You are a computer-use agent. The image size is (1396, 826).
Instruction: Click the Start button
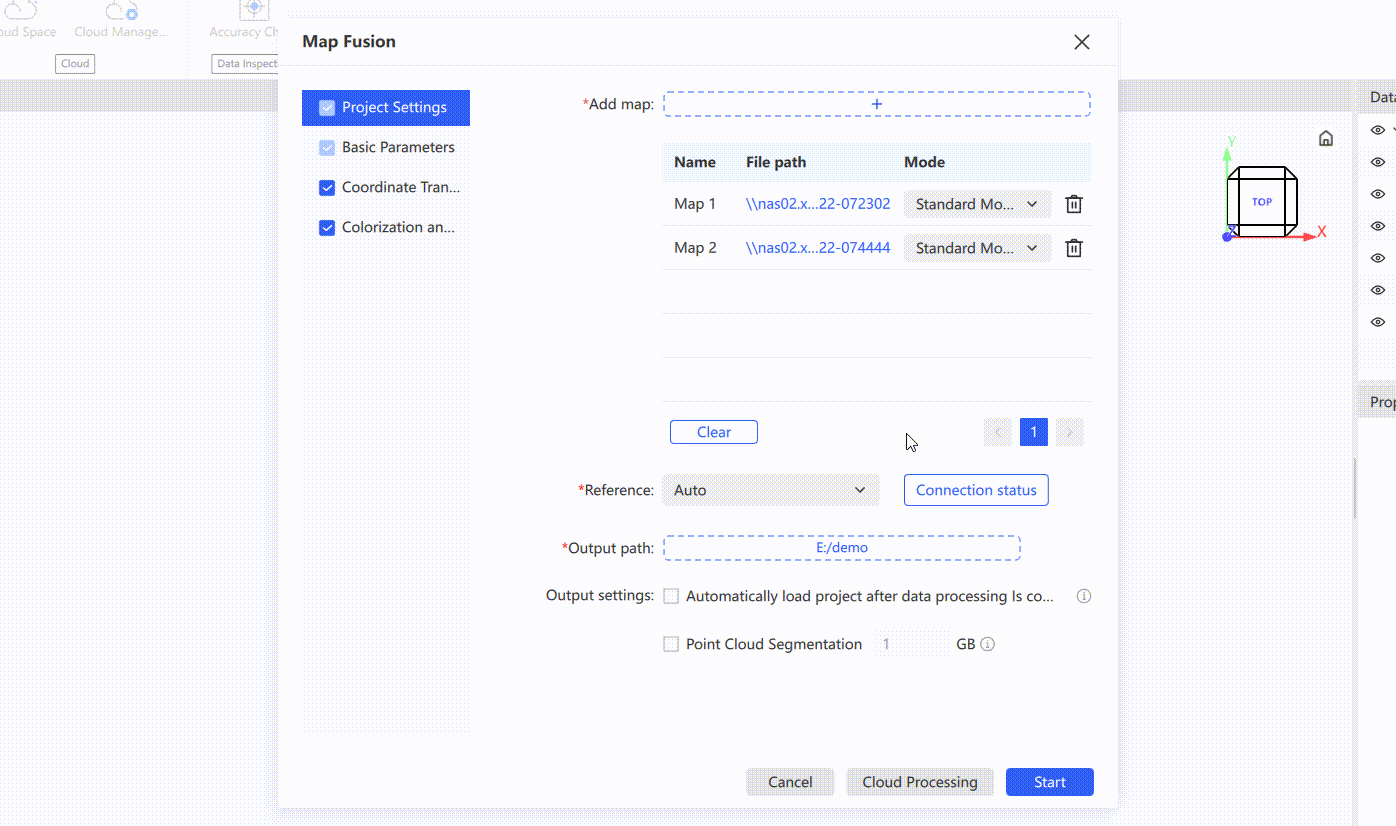(1050, 782)
